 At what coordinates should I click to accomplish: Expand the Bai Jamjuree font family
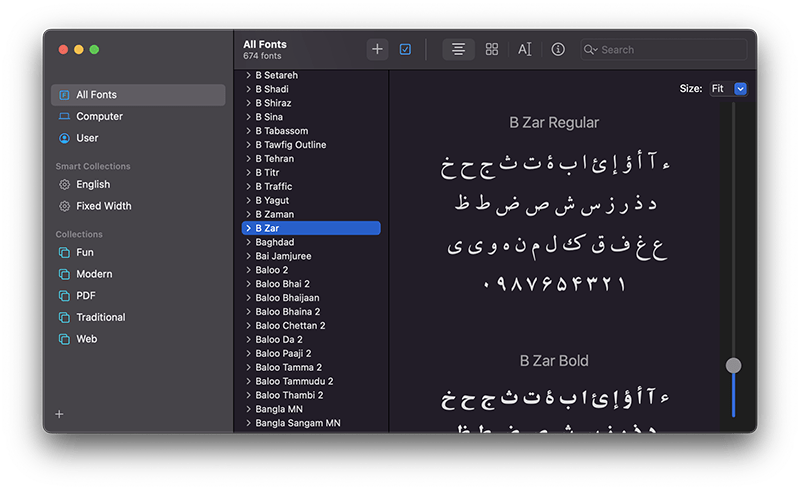248,256
